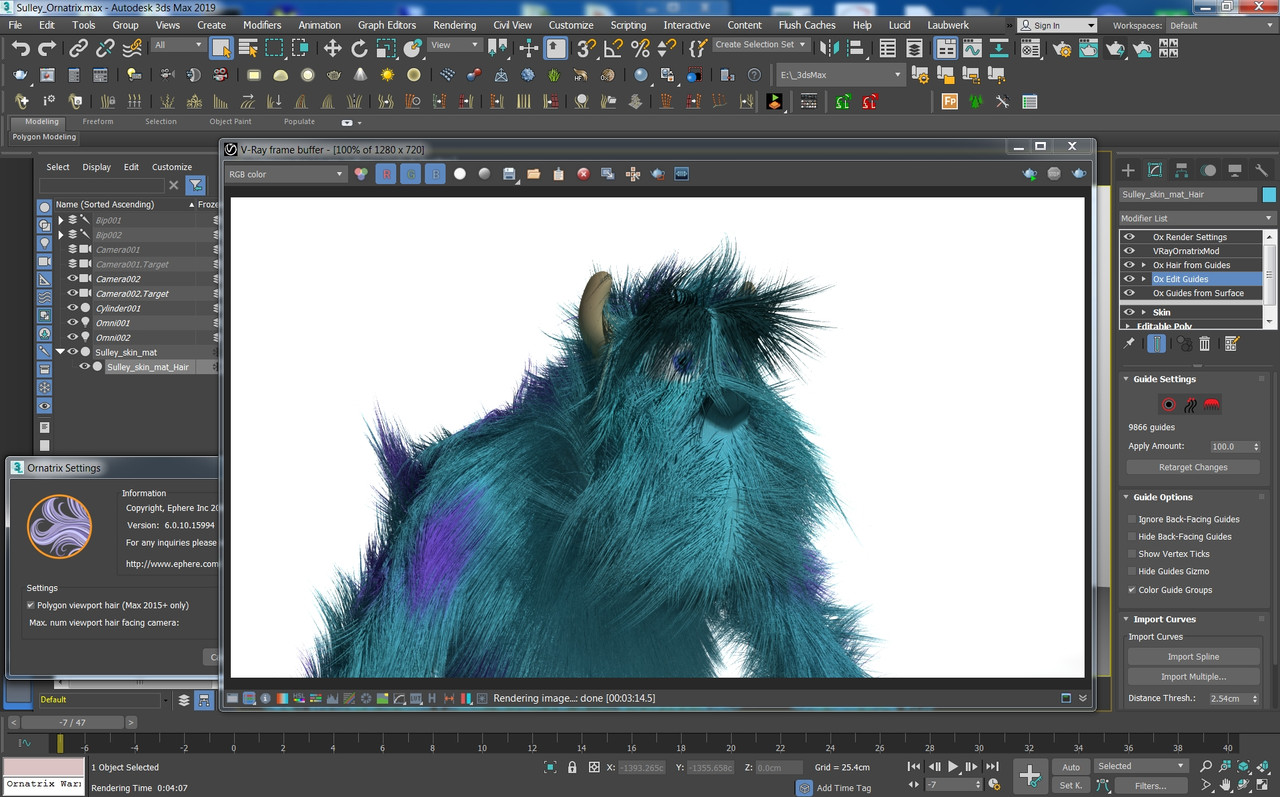1280x797 pixels.
Task: Open the All selection filter dropdown
Action: (x=178, y=45)
